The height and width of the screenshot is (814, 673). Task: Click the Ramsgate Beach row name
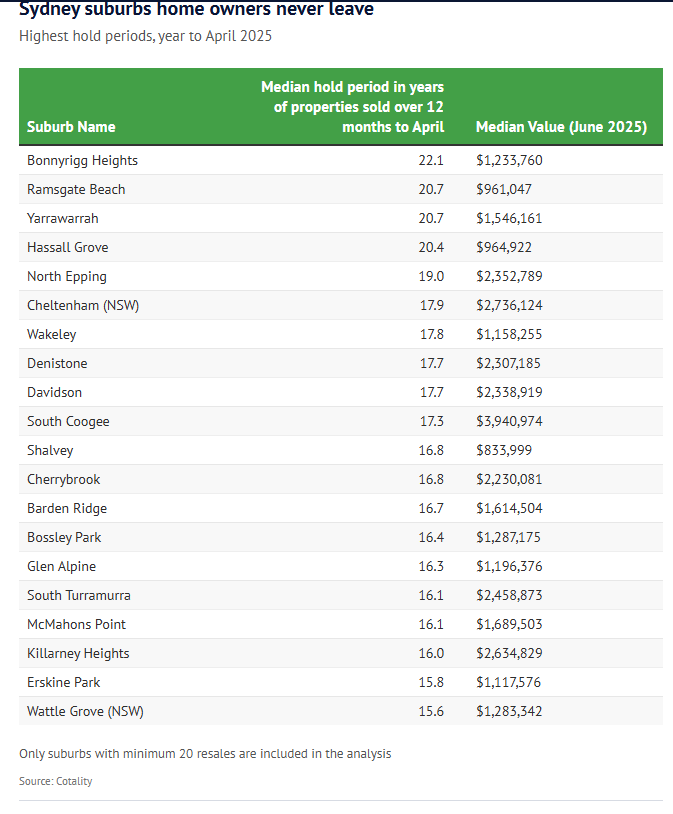point(76,189)
